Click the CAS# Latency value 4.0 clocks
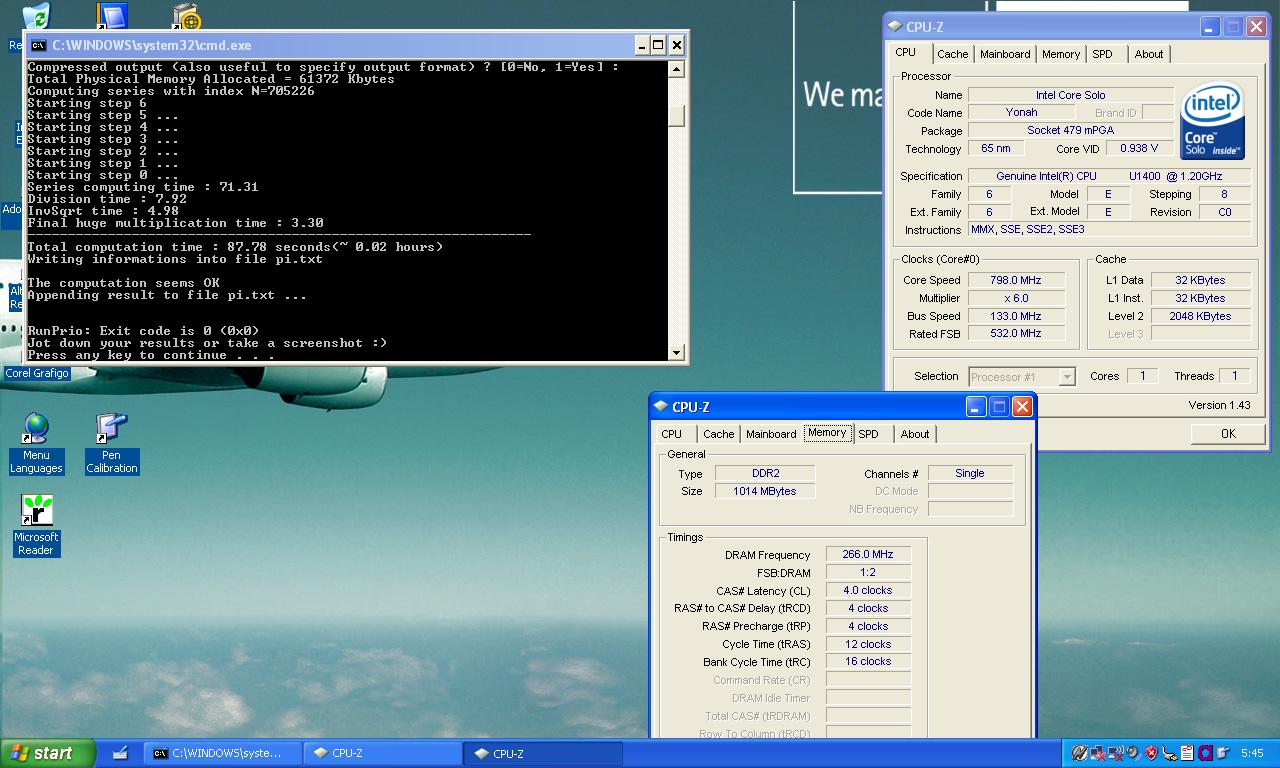 868,590
